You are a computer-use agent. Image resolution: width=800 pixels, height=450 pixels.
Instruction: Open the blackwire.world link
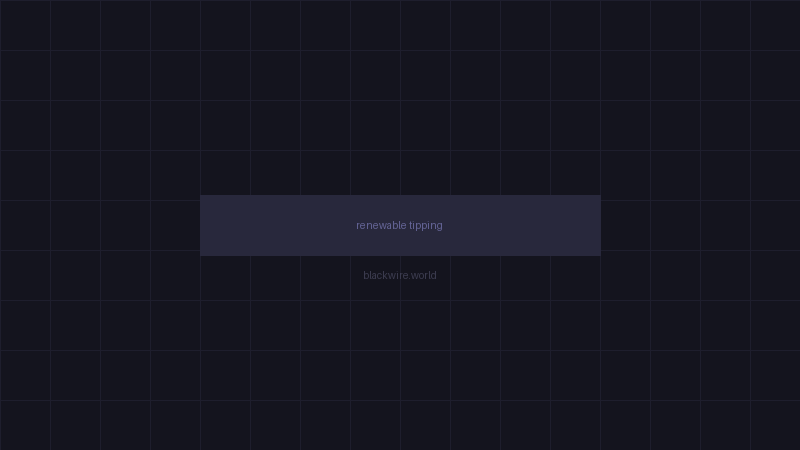400,275
